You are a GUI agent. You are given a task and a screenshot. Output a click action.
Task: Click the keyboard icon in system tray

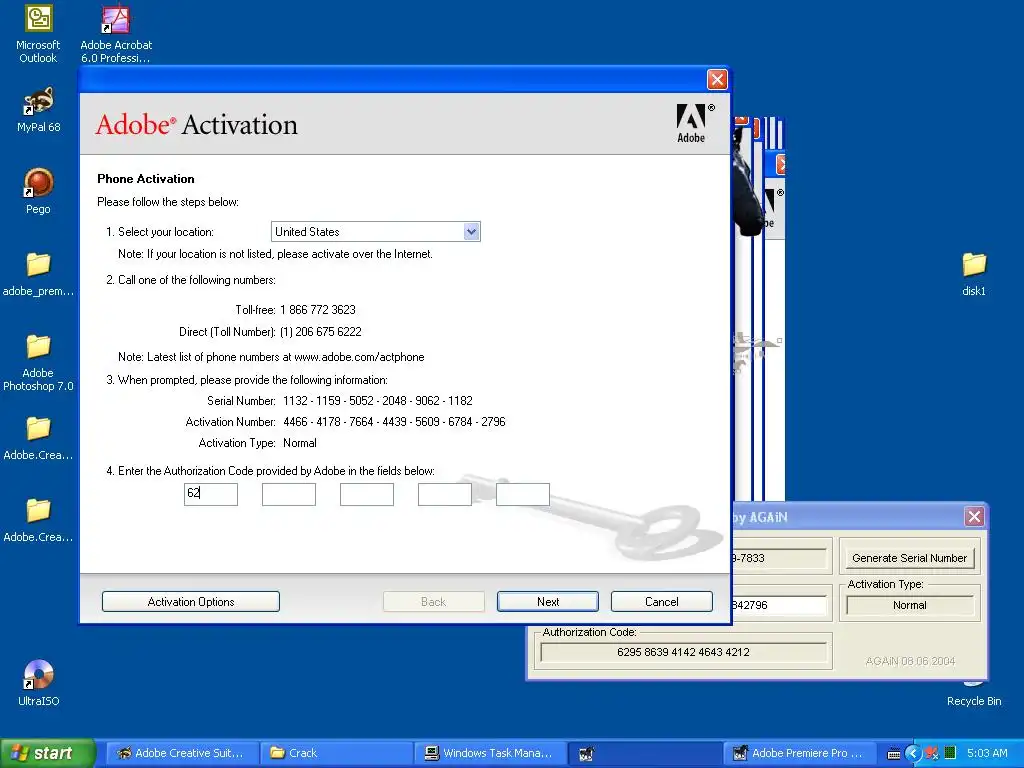tap(895, 754)
